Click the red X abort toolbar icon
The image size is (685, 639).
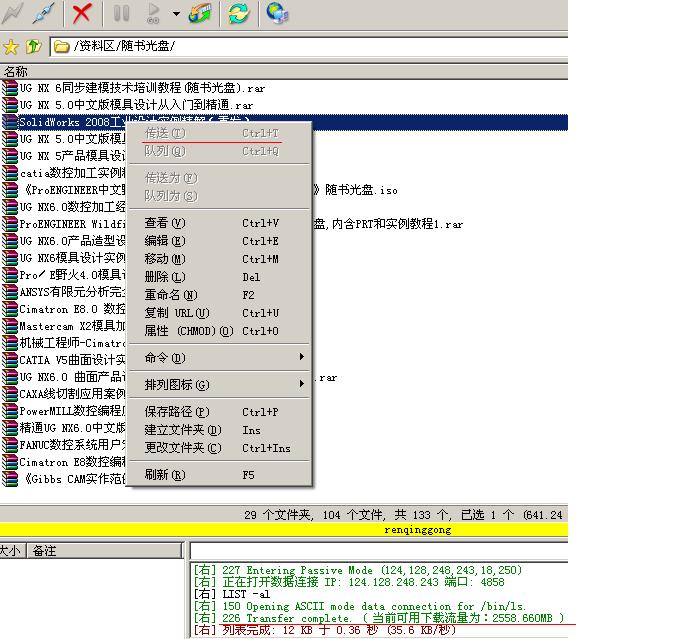(x=82, y=14)
